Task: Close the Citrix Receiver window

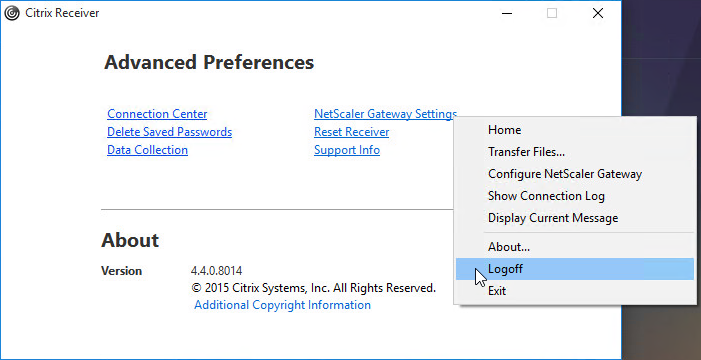Action: [x=598, y=13]
